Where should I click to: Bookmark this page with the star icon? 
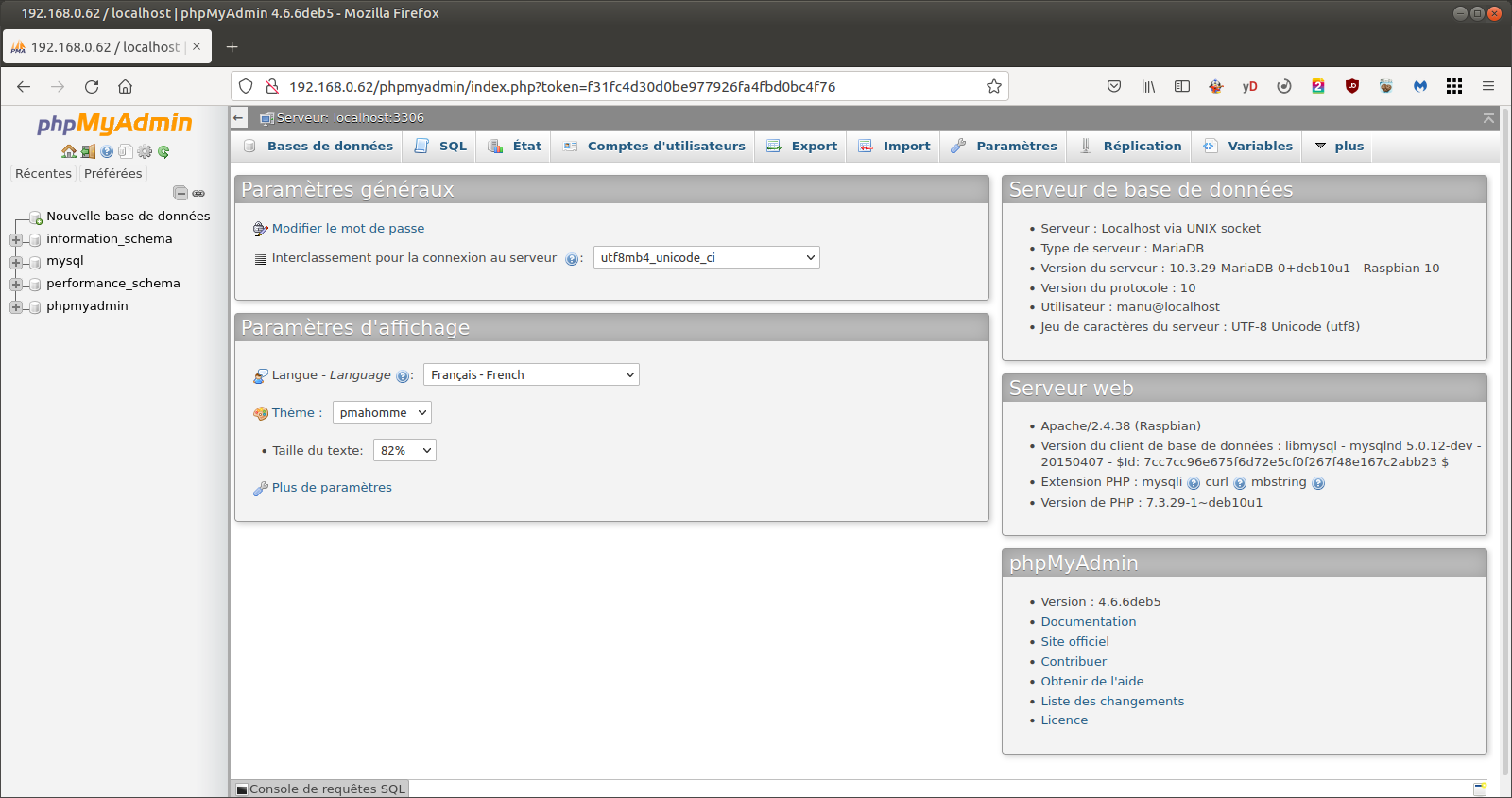tap(994, 86)
